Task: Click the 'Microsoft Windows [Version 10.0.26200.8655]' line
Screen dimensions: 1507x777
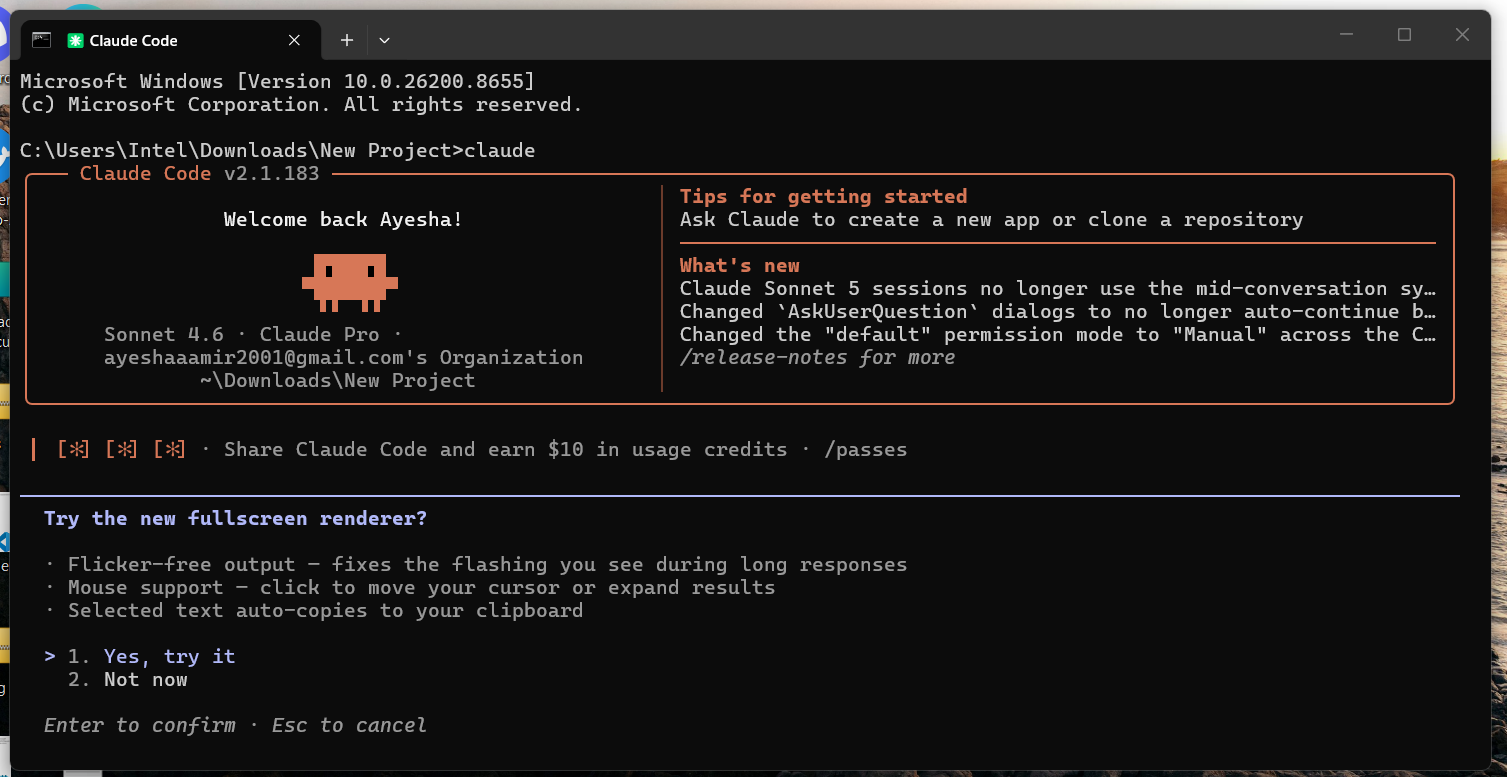Action: pyautogui.click(x=277, y=81)
